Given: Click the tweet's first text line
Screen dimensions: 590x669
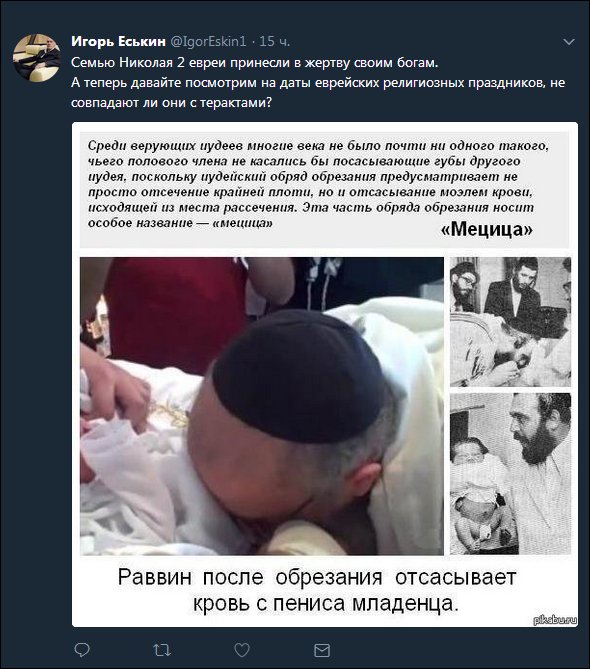Looking at the screenshot, I should pyautogui.click(x=254, y=62).
